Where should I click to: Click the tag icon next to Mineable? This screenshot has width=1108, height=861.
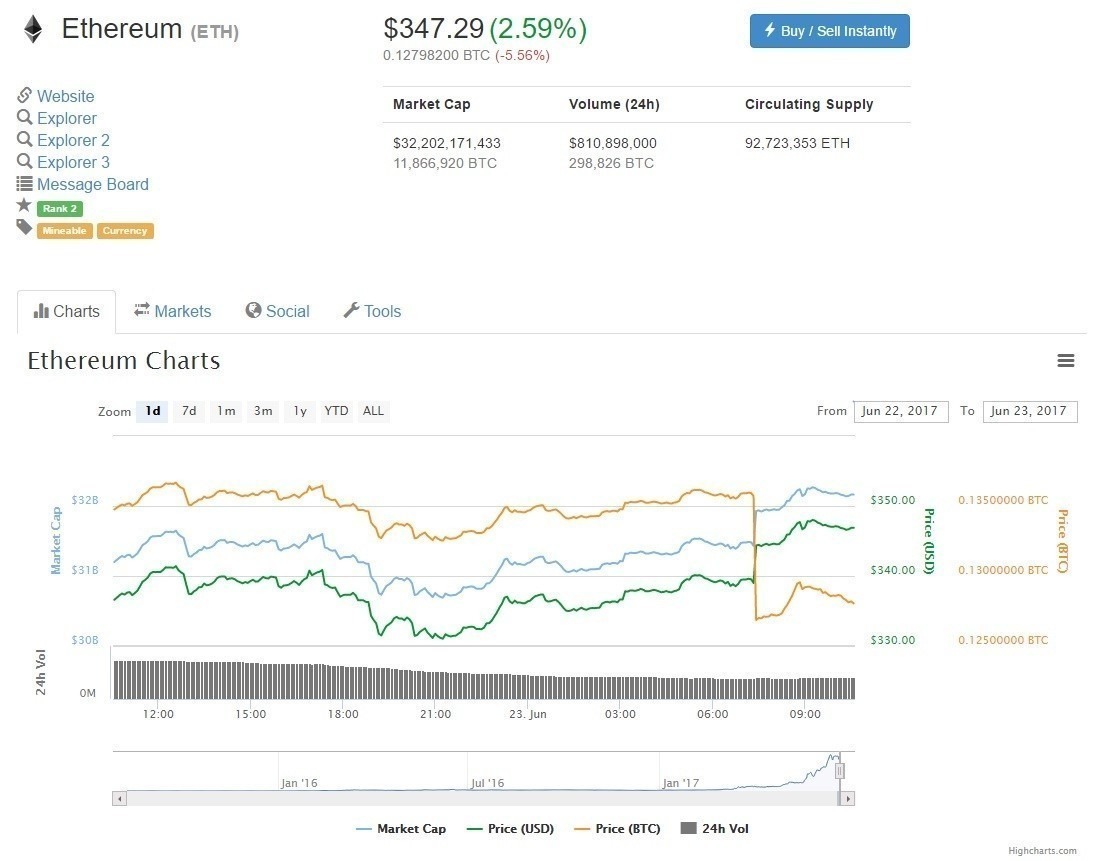pos(24,228)
